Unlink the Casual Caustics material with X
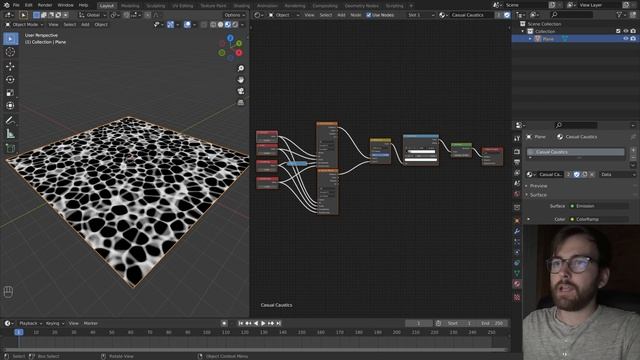The width and height of the screenshot is (640, 360). [x=592, y=175]
